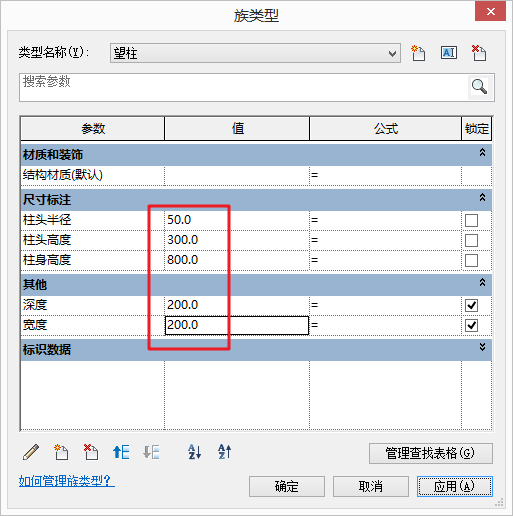
Task: Click the 宽度 value field 200.0
Action: (x=237, y=325)
